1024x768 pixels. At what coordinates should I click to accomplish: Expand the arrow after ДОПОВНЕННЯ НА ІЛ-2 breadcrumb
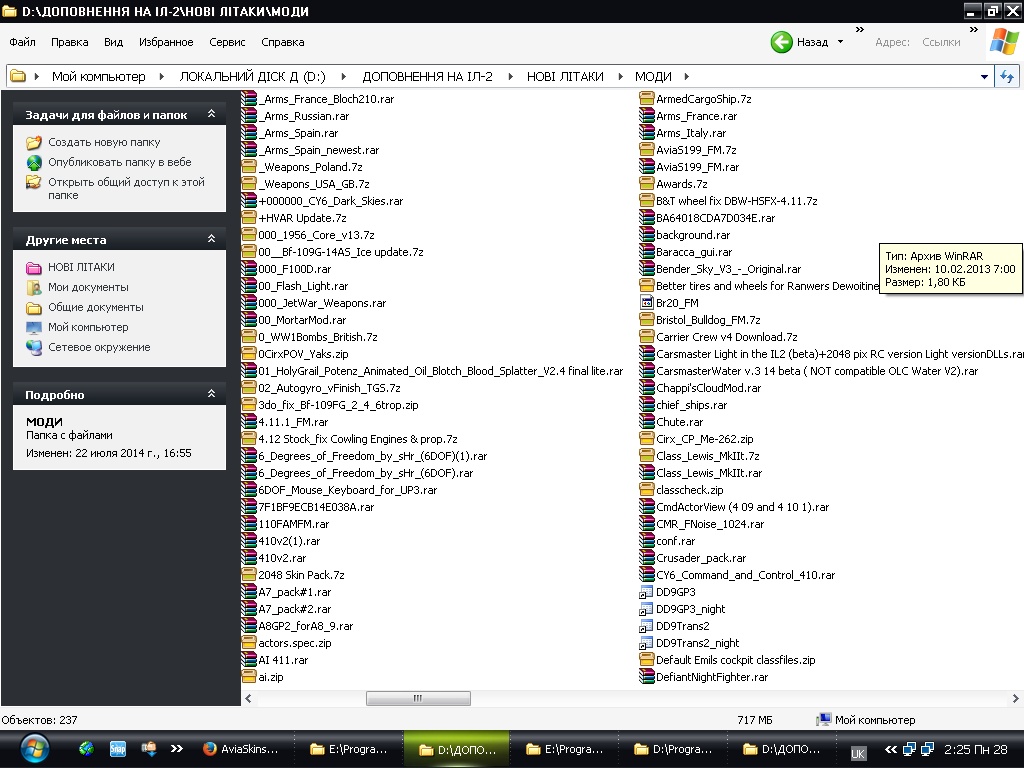511,76
